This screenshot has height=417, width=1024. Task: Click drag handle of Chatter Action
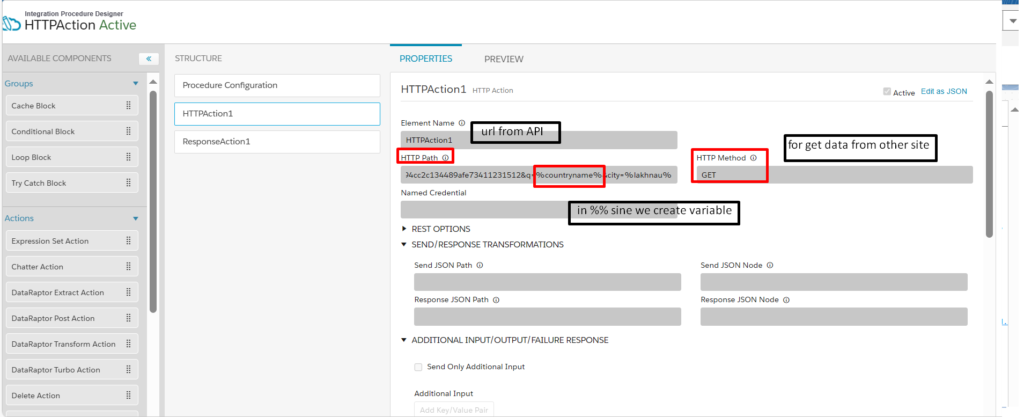128,267
